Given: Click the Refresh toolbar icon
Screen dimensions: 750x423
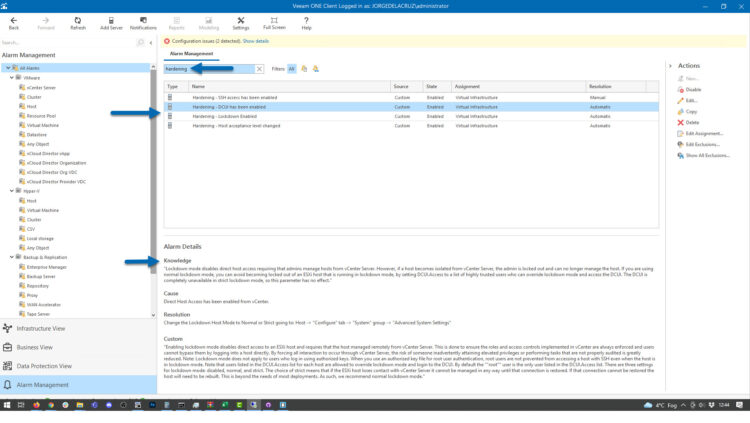Looking at the screenshot, I should [77, 23].
